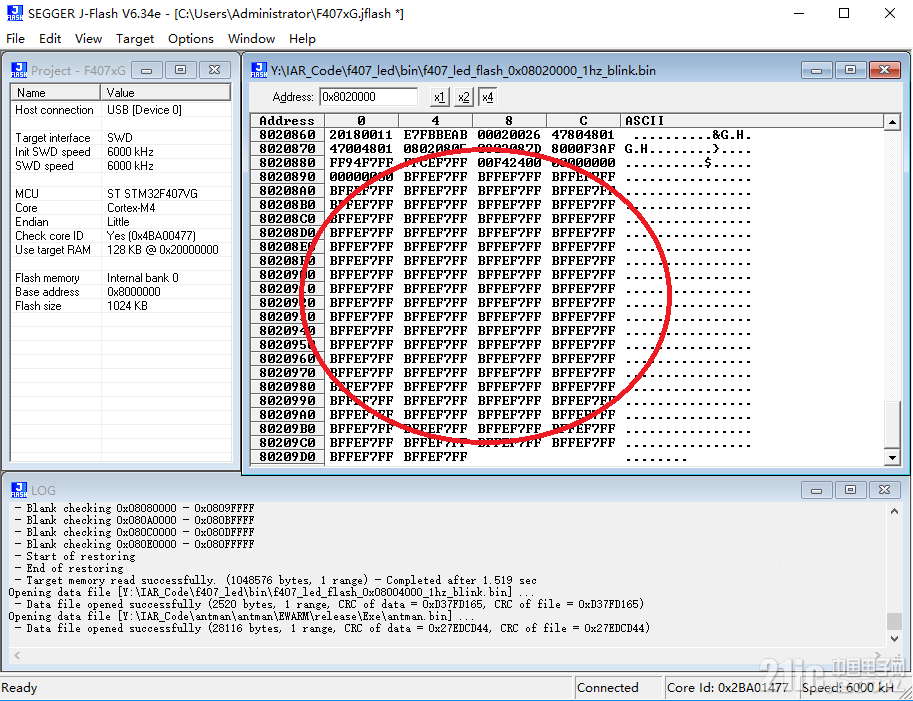Screen dimensions: 913x701
Task: Click the Name column header in Project
Action: click(56, 93)
